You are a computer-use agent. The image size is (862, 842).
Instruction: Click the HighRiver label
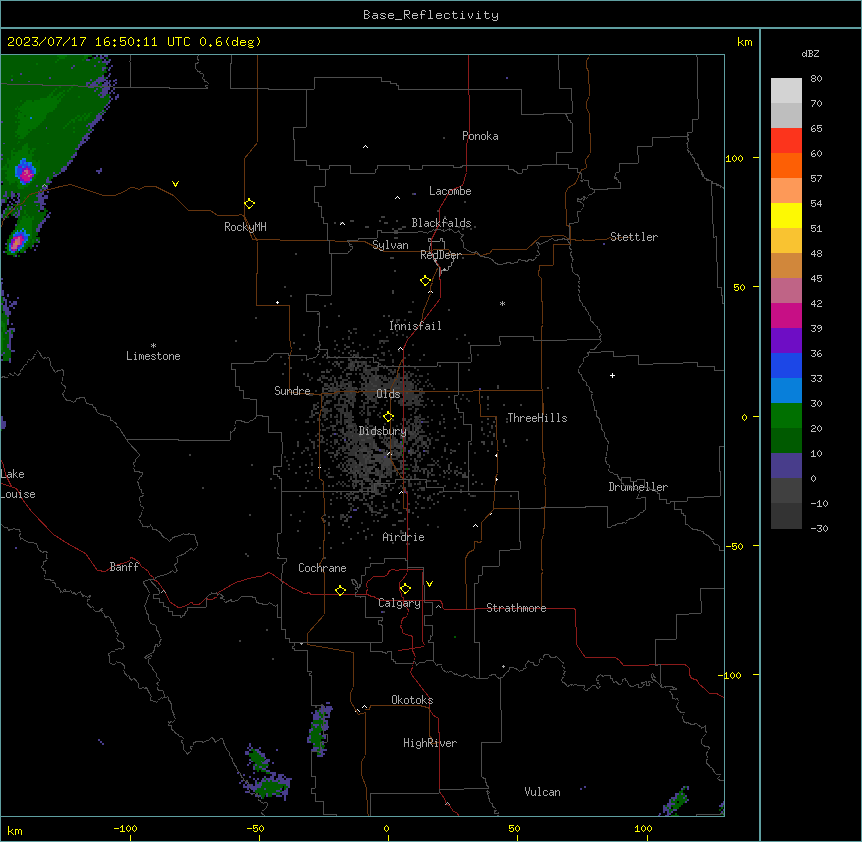[430, 743]
